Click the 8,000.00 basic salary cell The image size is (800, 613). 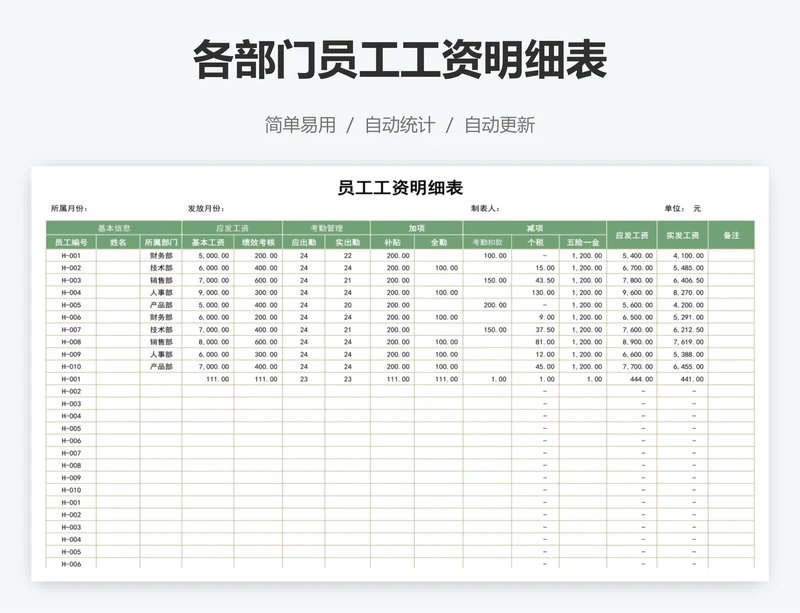click(x=208, y=342)
